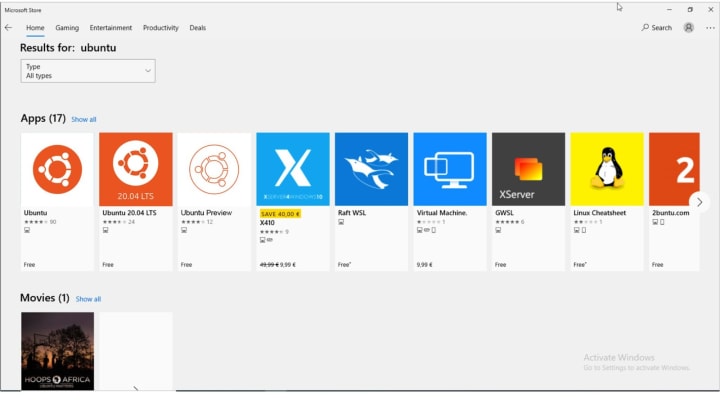
Task: Minimize the Microsoft Store window
Action: [669, 10]
